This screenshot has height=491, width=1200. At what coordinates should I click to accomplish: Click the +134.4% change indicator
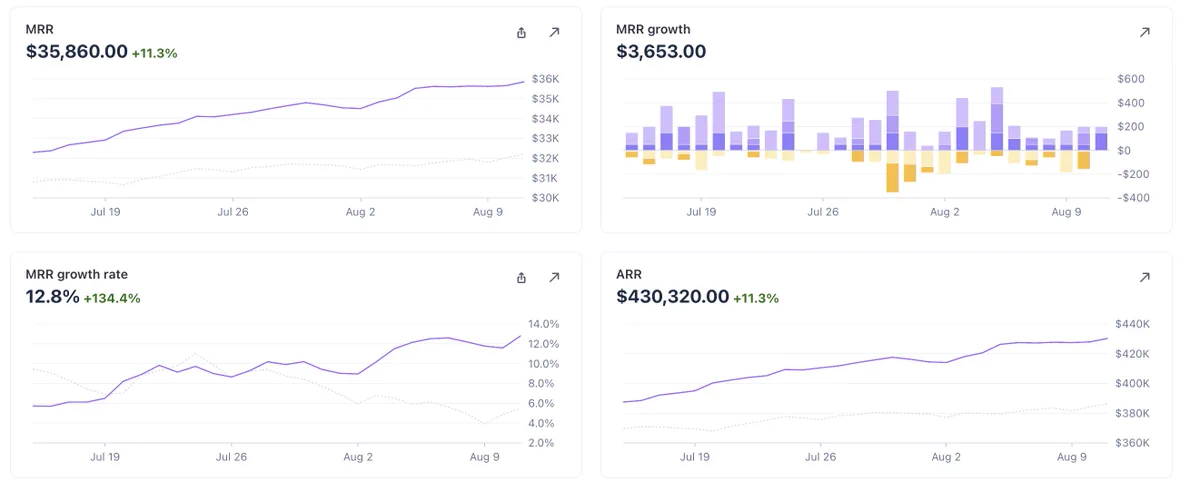point(112,298)
